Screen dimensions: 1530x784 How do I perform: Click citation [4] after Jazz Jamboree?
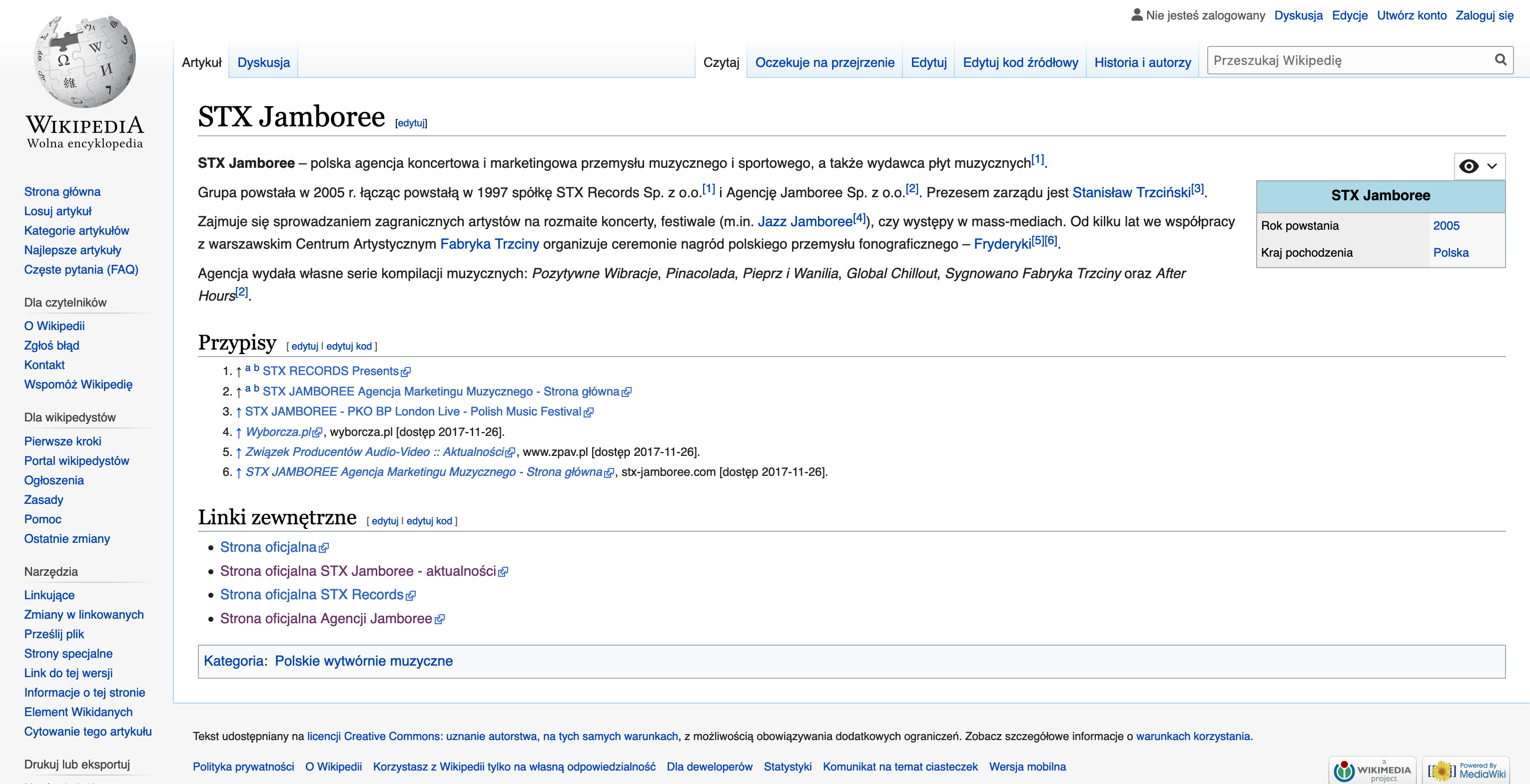click(x=859, y=218)
